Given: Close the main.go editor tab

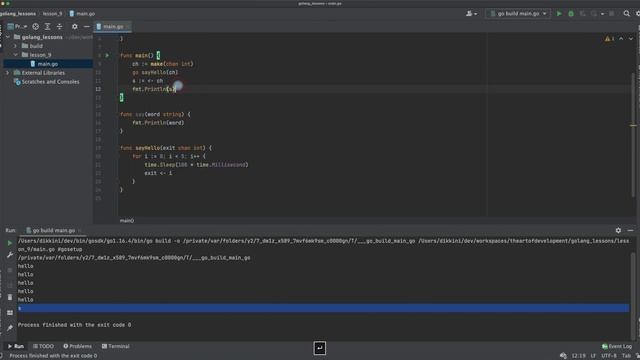Looking at the screenshot, I should tap(128, 27).
